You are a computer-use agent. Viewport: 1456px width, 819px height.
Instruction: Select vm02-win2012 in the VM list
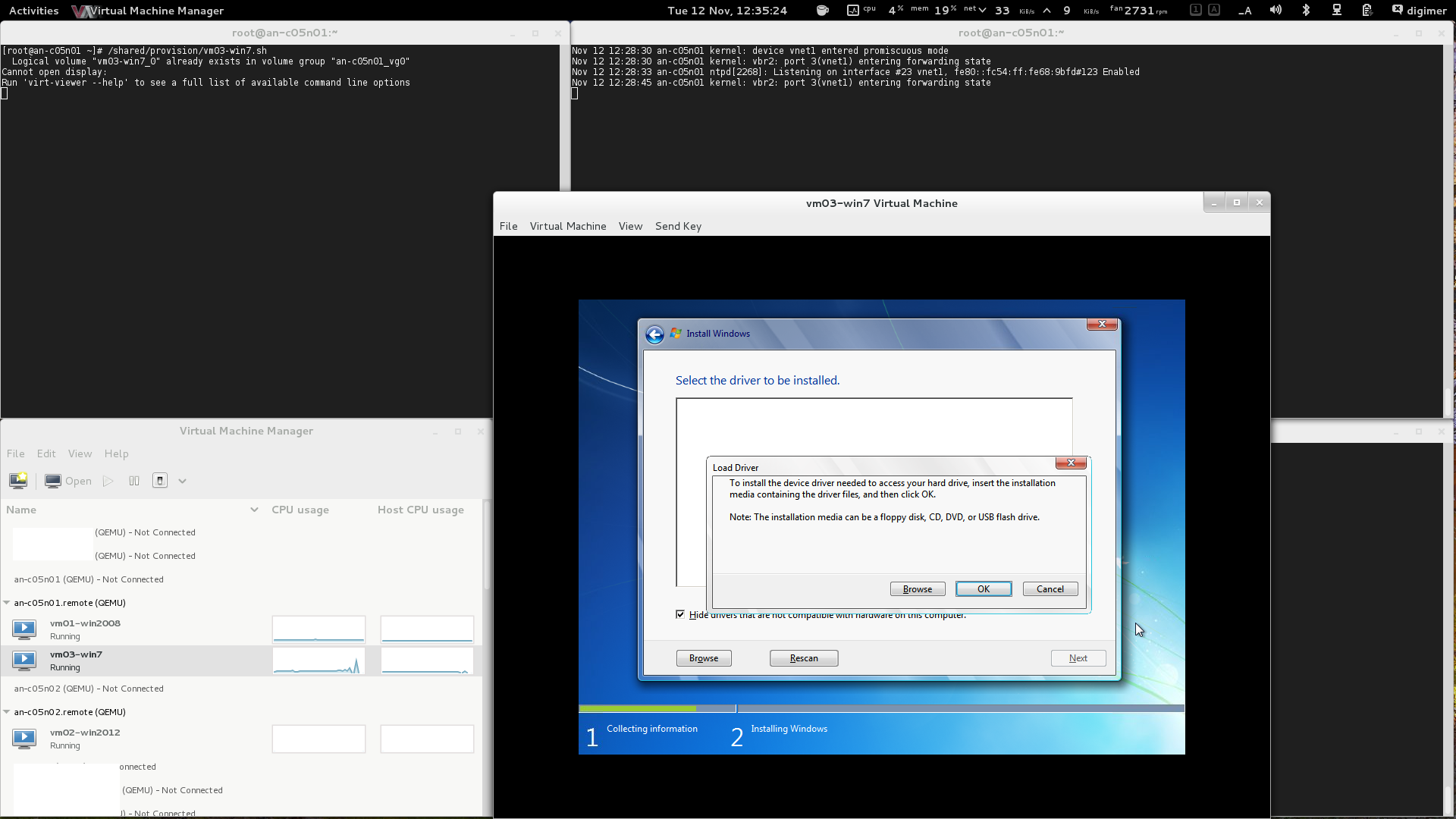click(x=241, y=739)
